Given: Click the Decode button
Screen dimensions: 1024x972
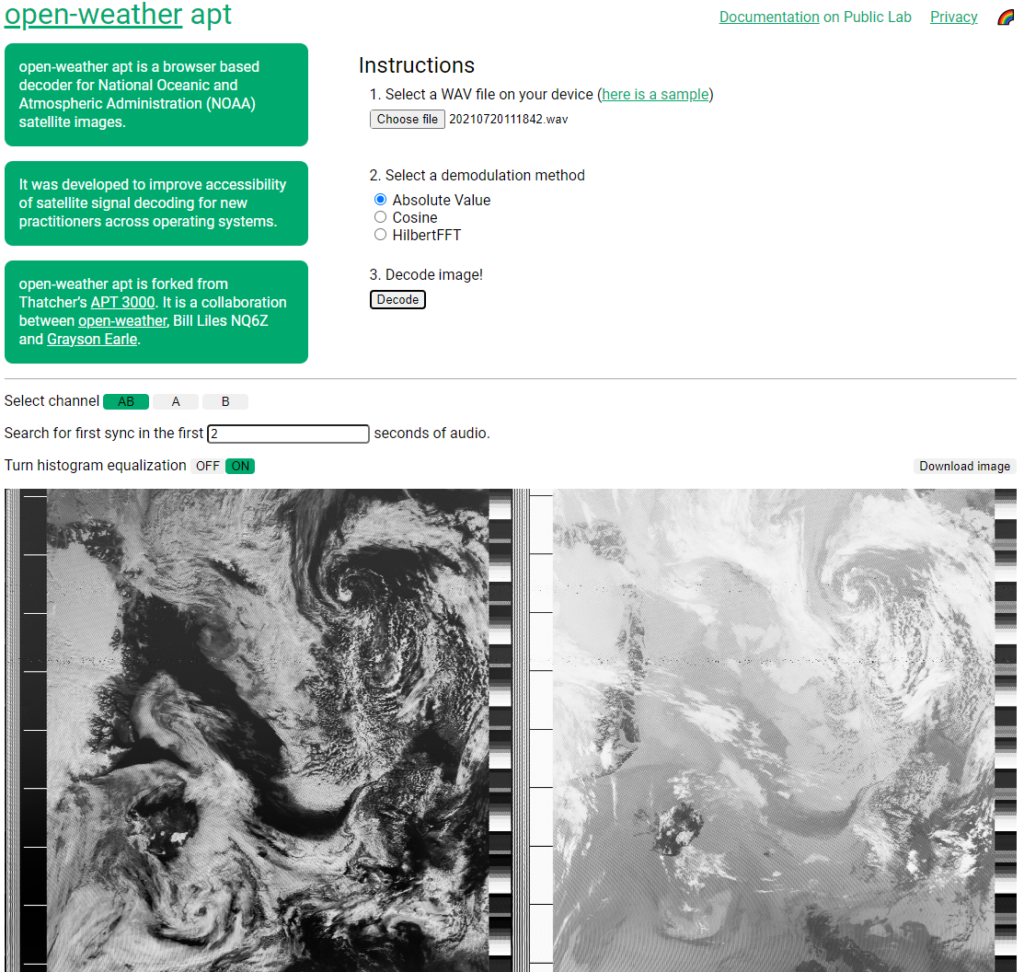Looking at the screenshot, I should (x=398, y=299).
